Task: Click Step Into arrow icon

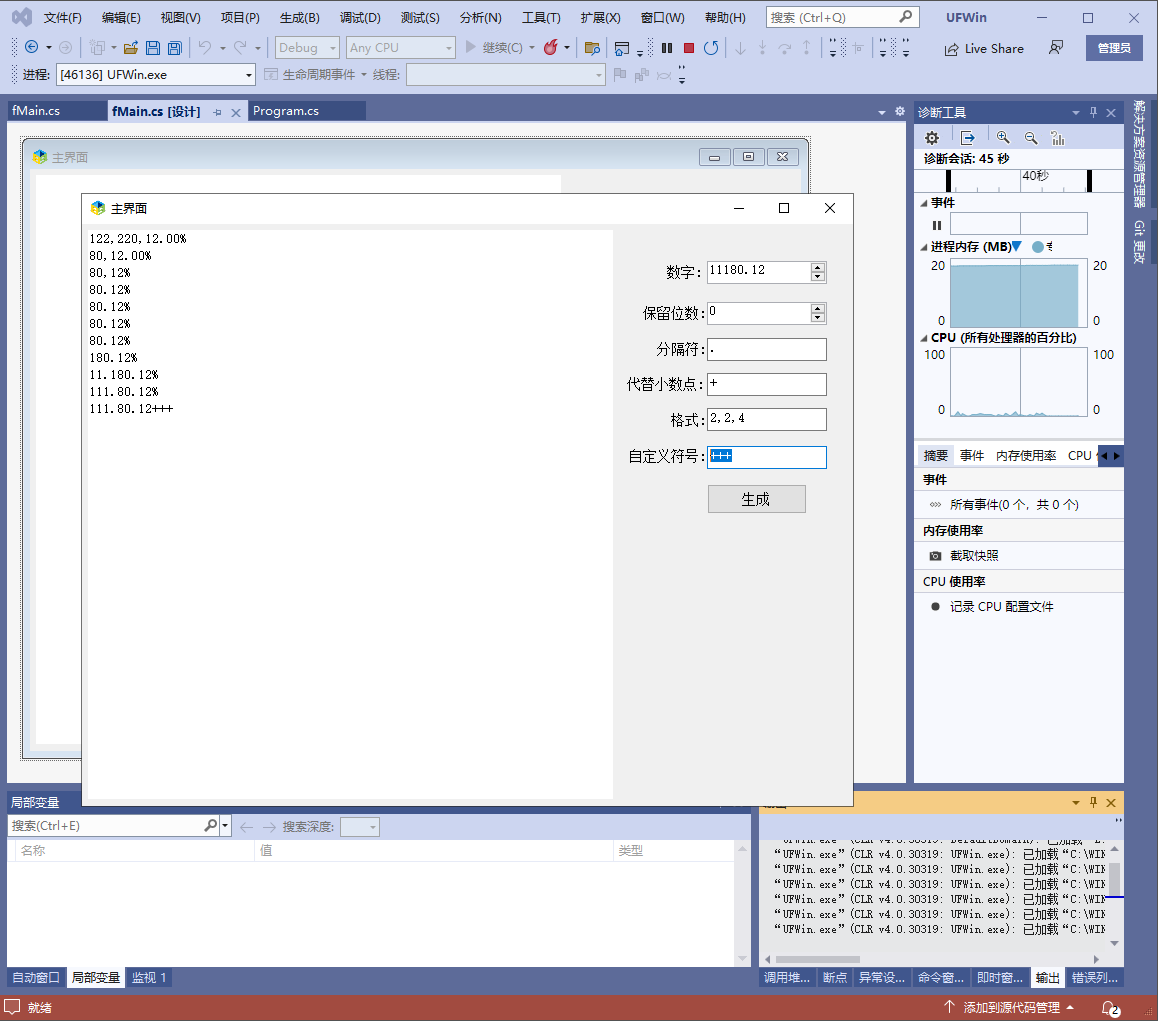Action: [x=762, y=48]
